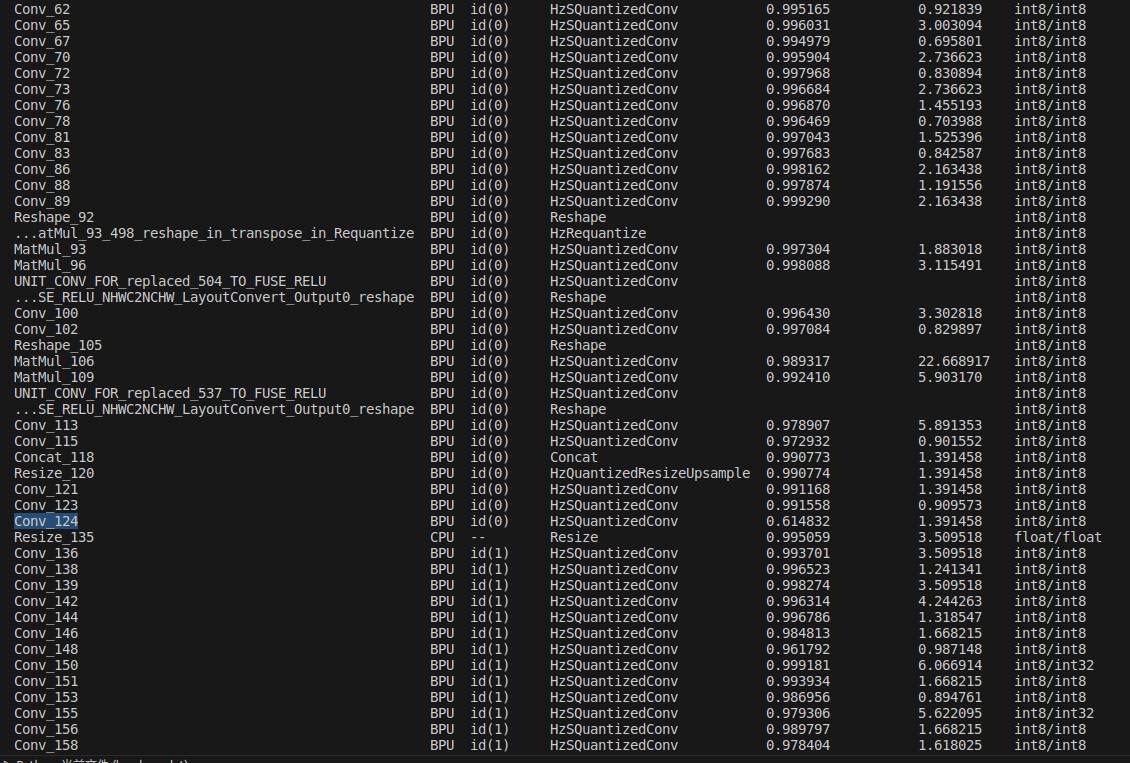Click the HzQuantizedResizeUpsample operator text
This screenshot has width=1130, height=763.
click(650, 473)
